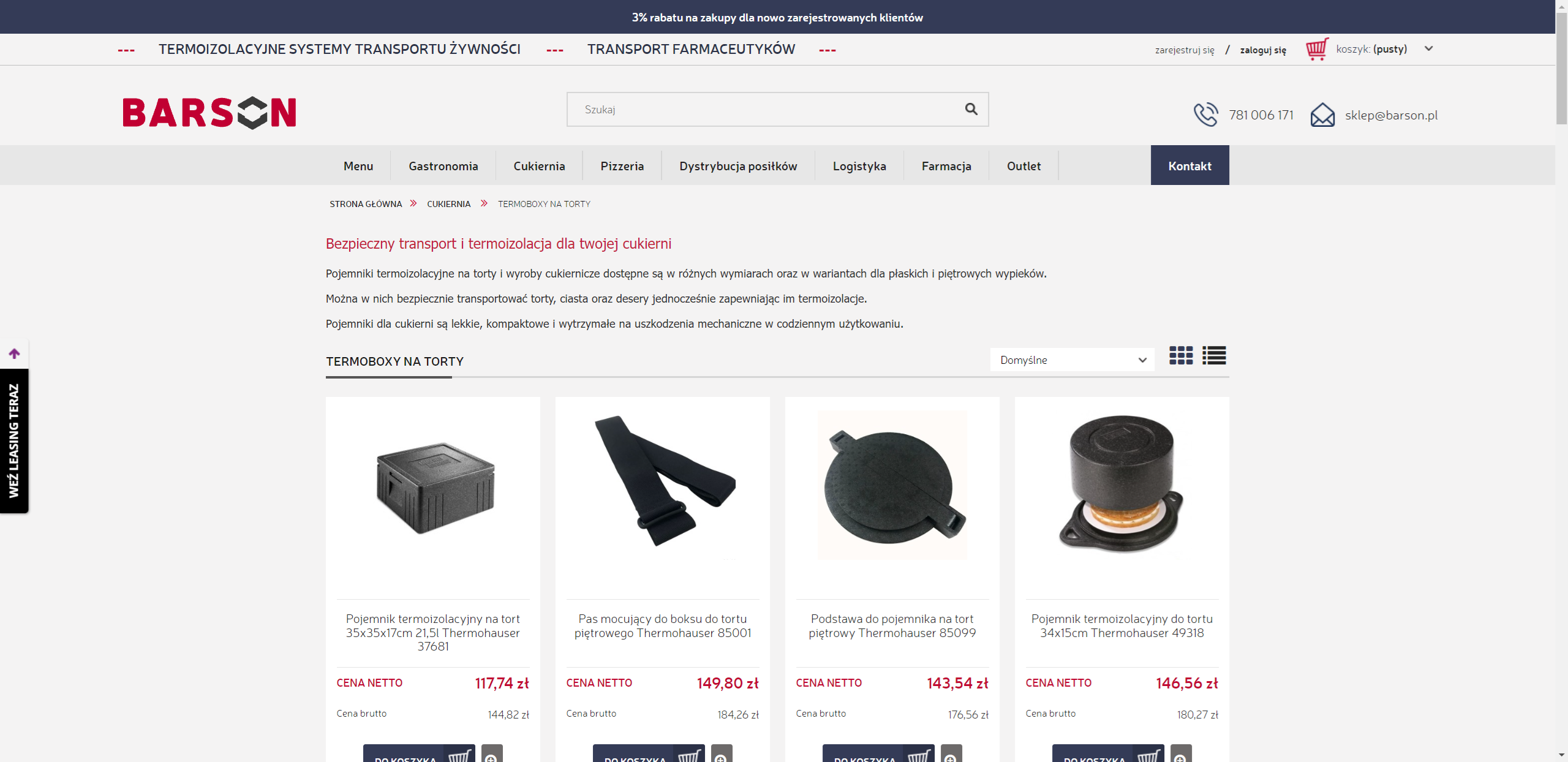
Task: Switch to list view layout
Action: pyautogui.click(x=1213, y=355)
